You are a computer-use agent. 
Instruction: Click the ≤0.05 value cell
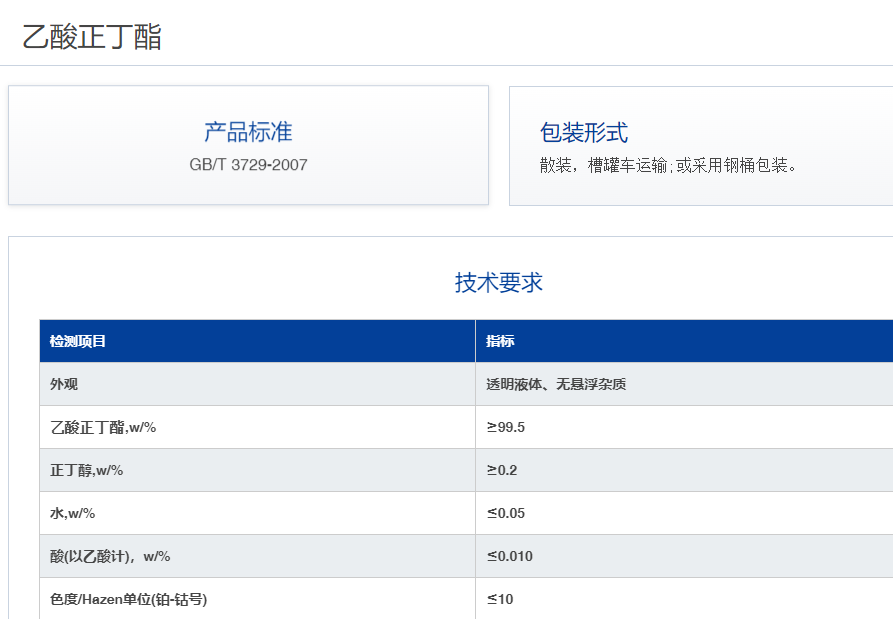[506, 513]
